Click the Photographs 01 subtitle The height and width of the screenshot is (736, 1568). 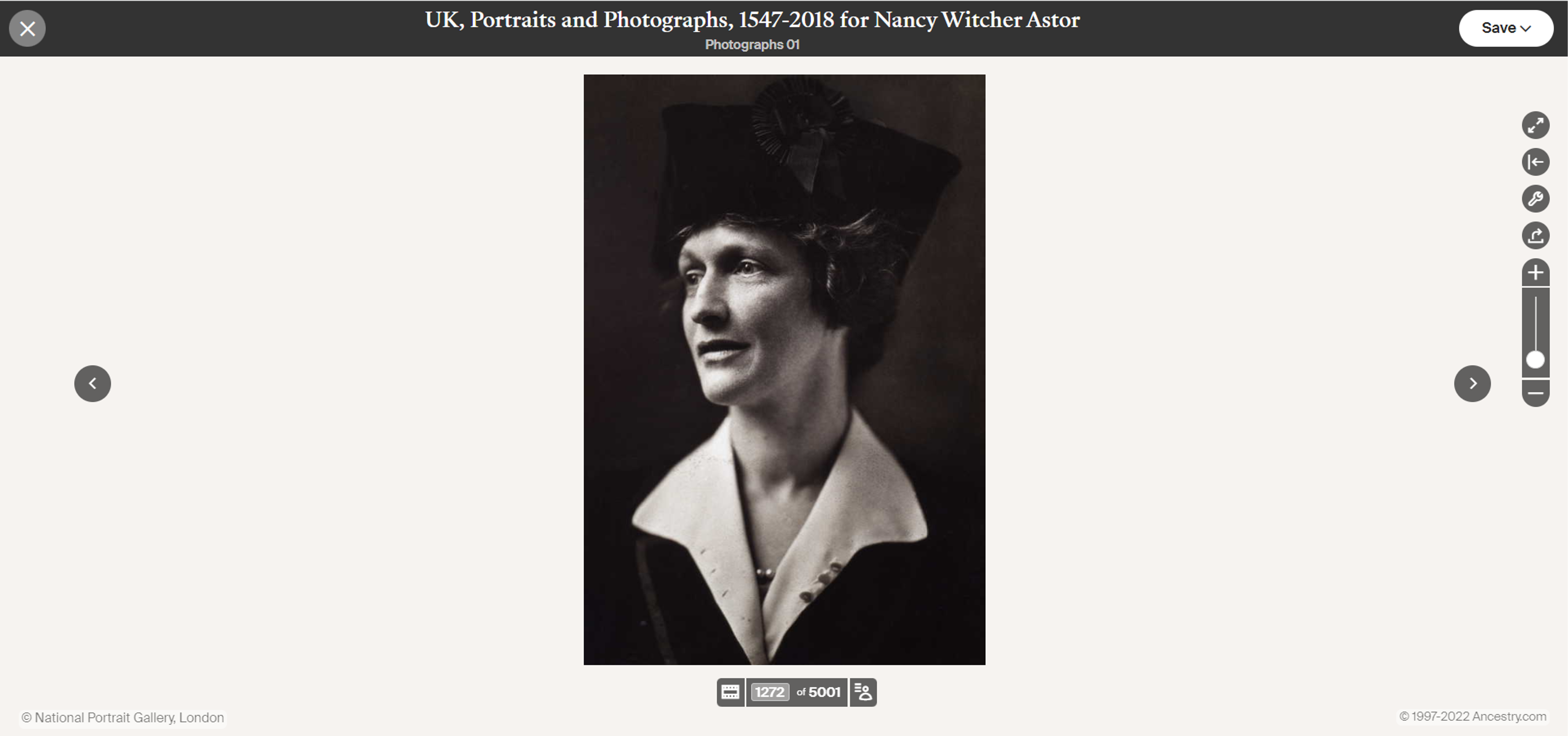click(752, 45)
